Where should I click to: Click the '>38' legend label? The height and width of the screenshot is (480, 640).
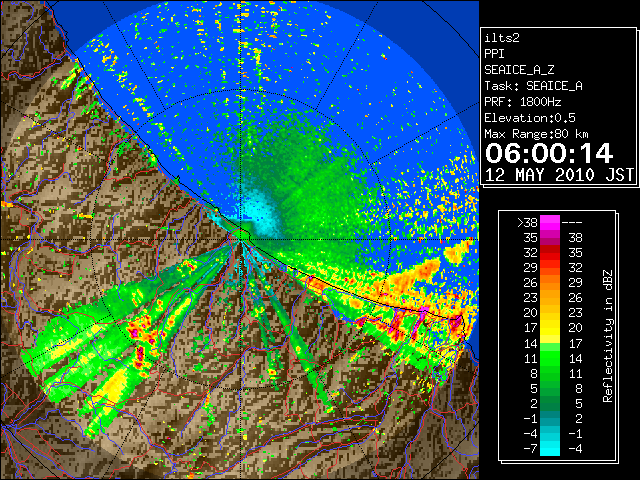[527, 223]
